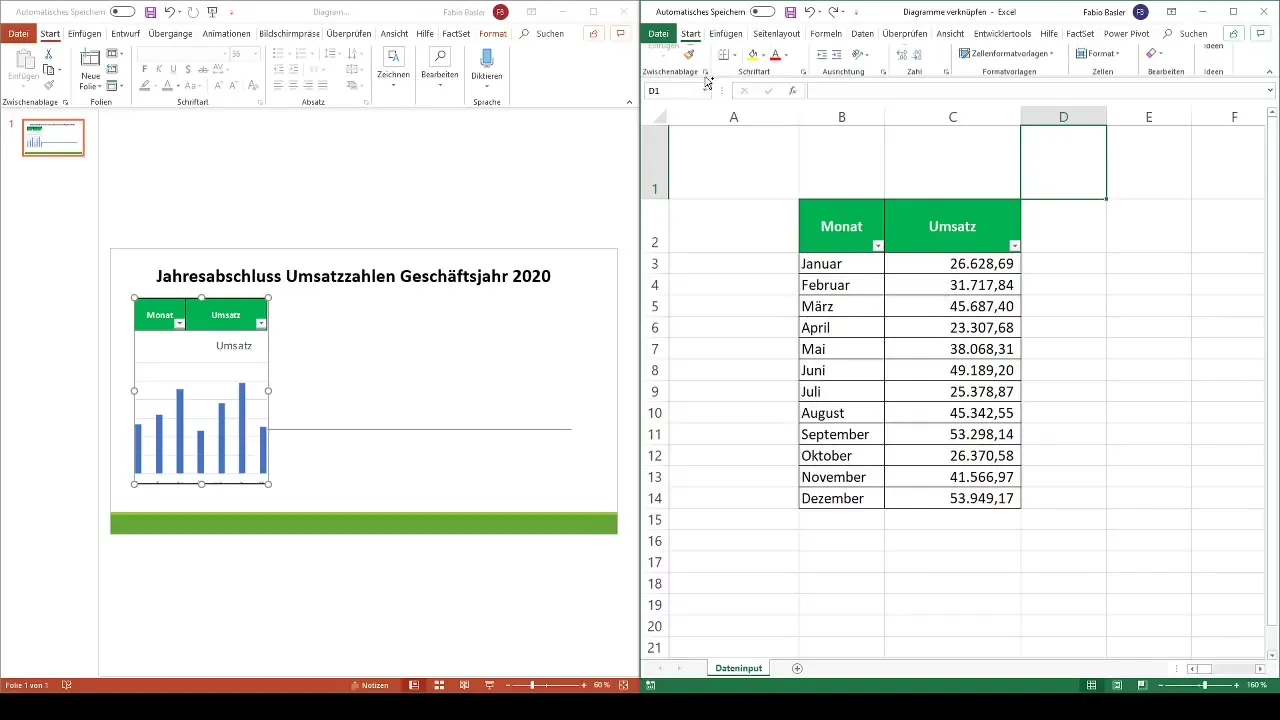
Task: Switch Excel to page layout view
Action: [1116, 685]
